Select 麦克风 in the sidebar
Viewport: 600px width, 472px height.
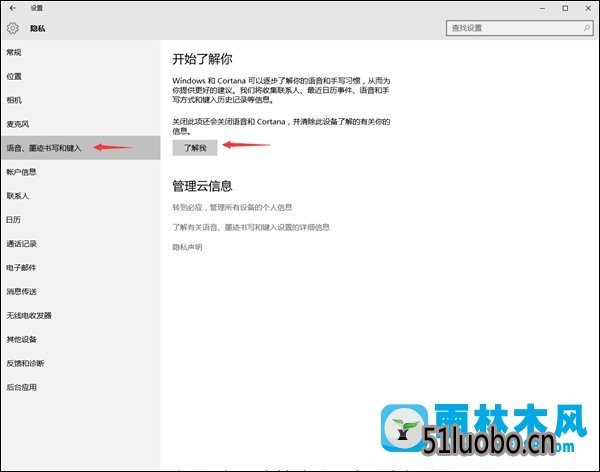point(80,124)
